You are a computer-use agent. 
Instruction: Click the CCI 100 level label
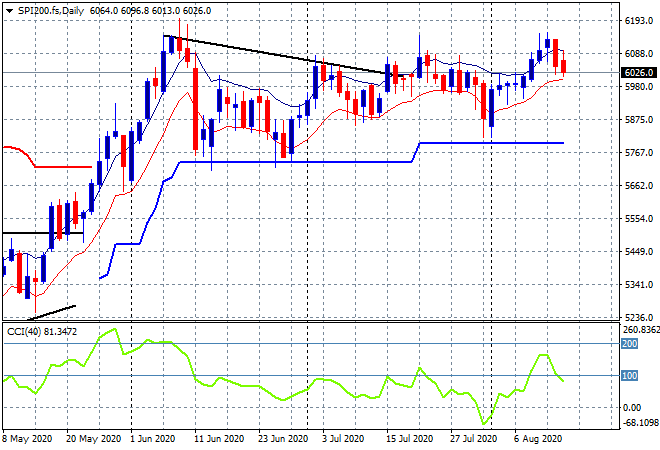(630, 375)
